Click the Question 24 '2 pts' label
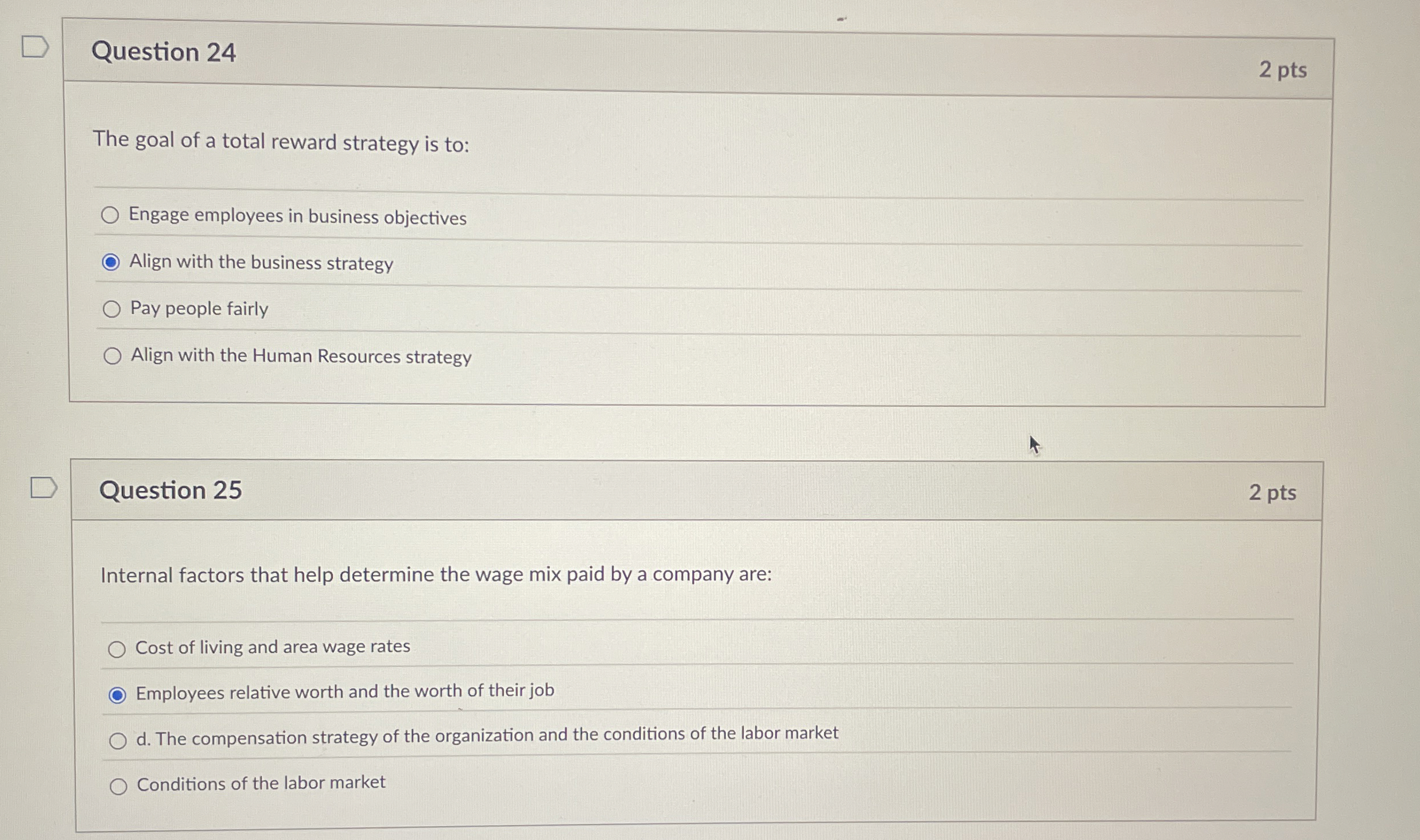The width and height of the screenshot is (1420, 840). coord(1283,70)
